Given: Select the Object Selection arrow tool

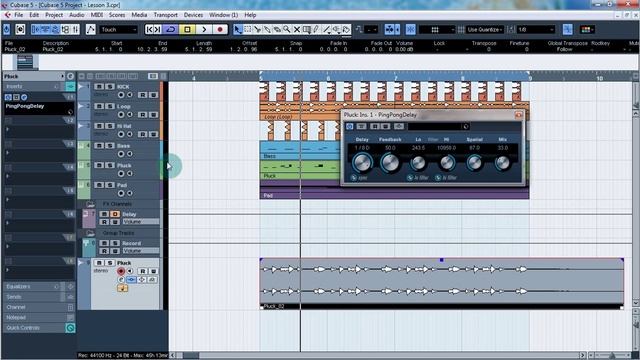Looking at the screenshot, I should (x=238, y=29).
